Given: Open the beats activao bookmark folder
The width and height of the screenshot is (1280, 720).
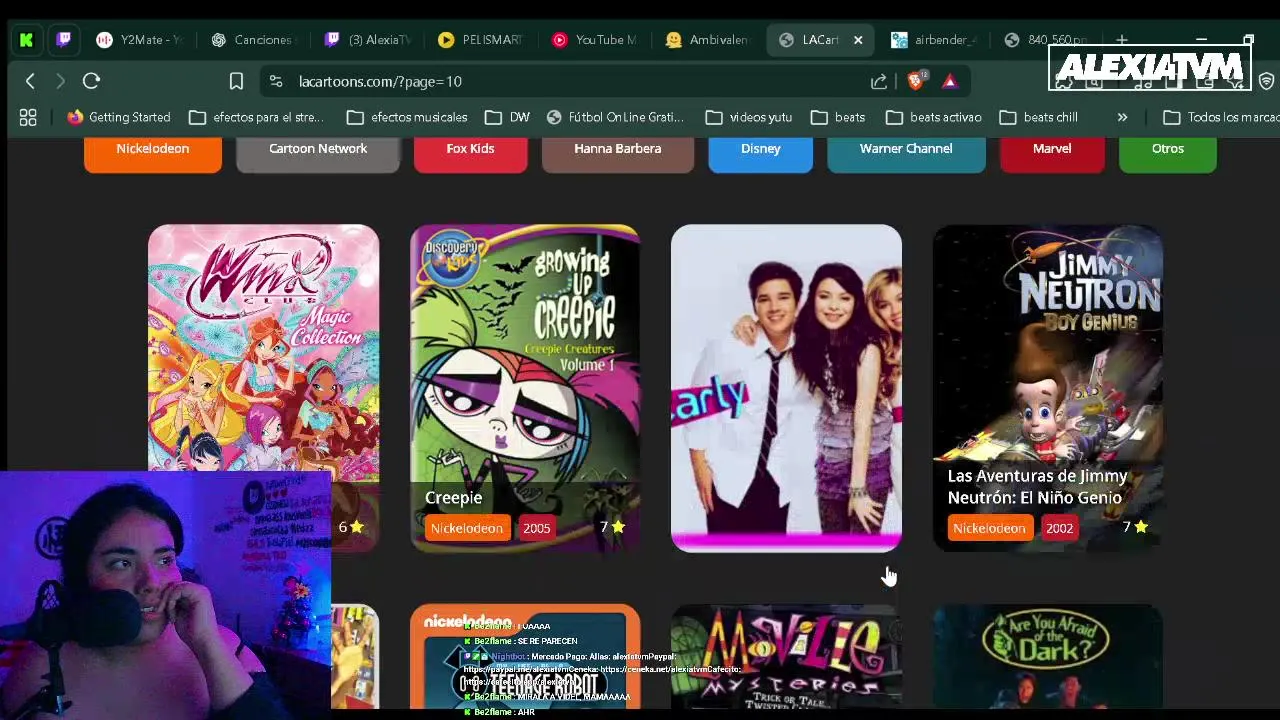Looking at the screenshot, I should coord(934,117).
